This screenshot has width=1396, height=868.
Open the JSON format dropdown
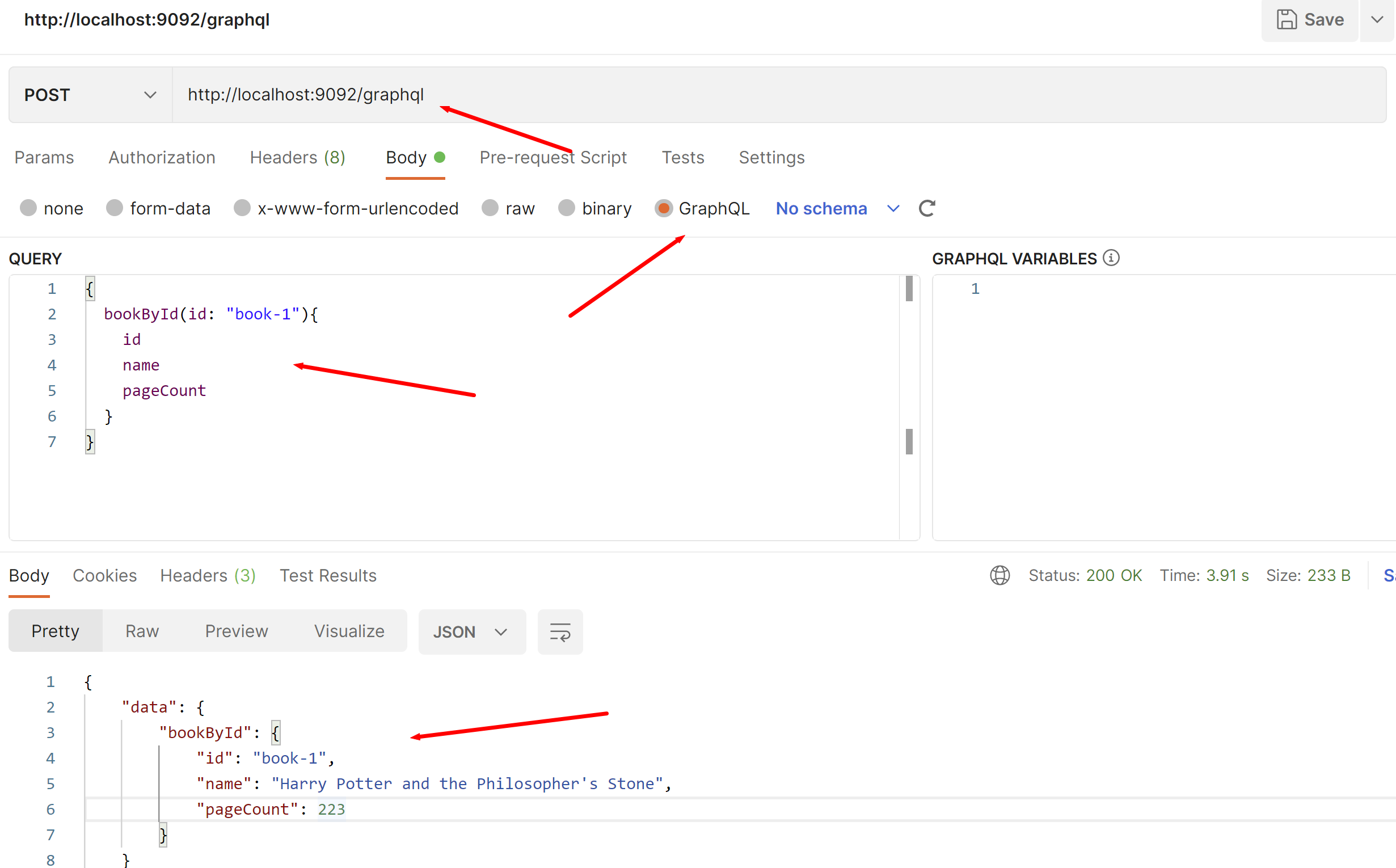click(472, 631)
